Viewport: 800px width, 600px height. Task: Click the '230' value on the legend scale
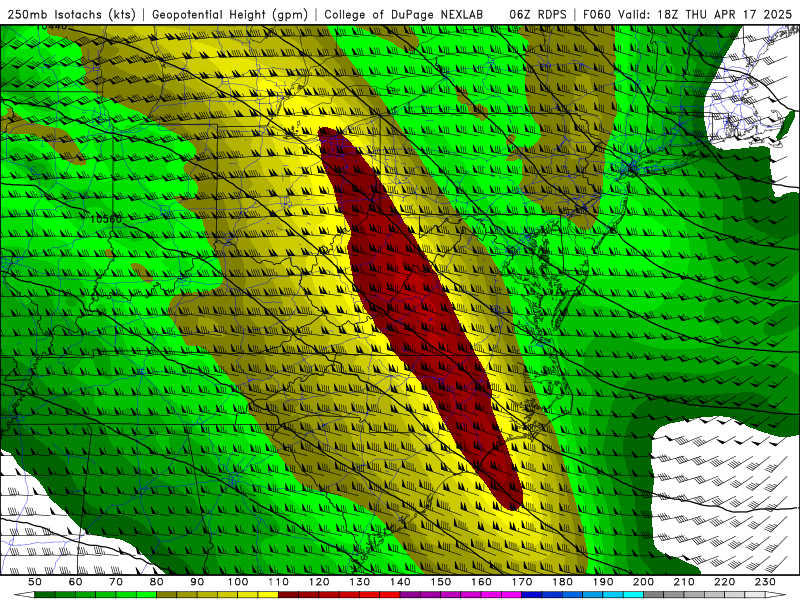coord(766,582)
